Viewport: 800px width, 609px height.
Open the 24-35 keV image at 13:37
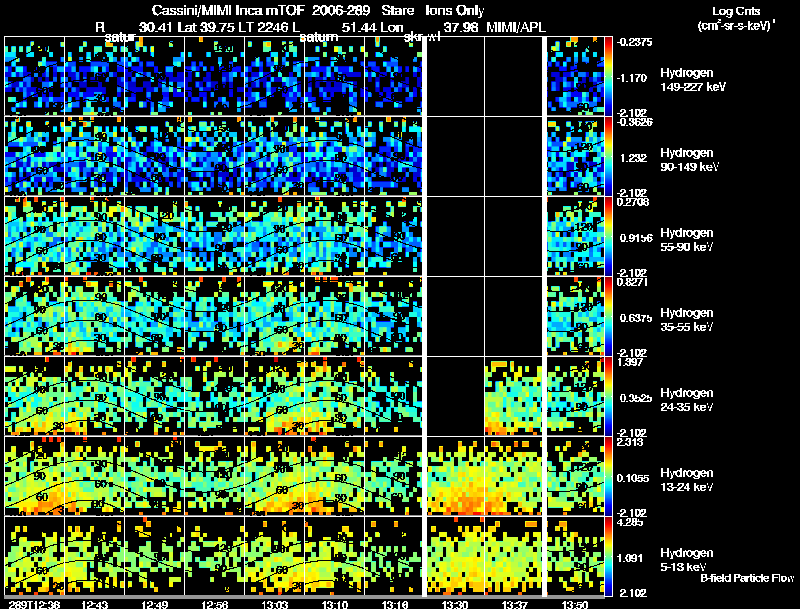[514, 396]
